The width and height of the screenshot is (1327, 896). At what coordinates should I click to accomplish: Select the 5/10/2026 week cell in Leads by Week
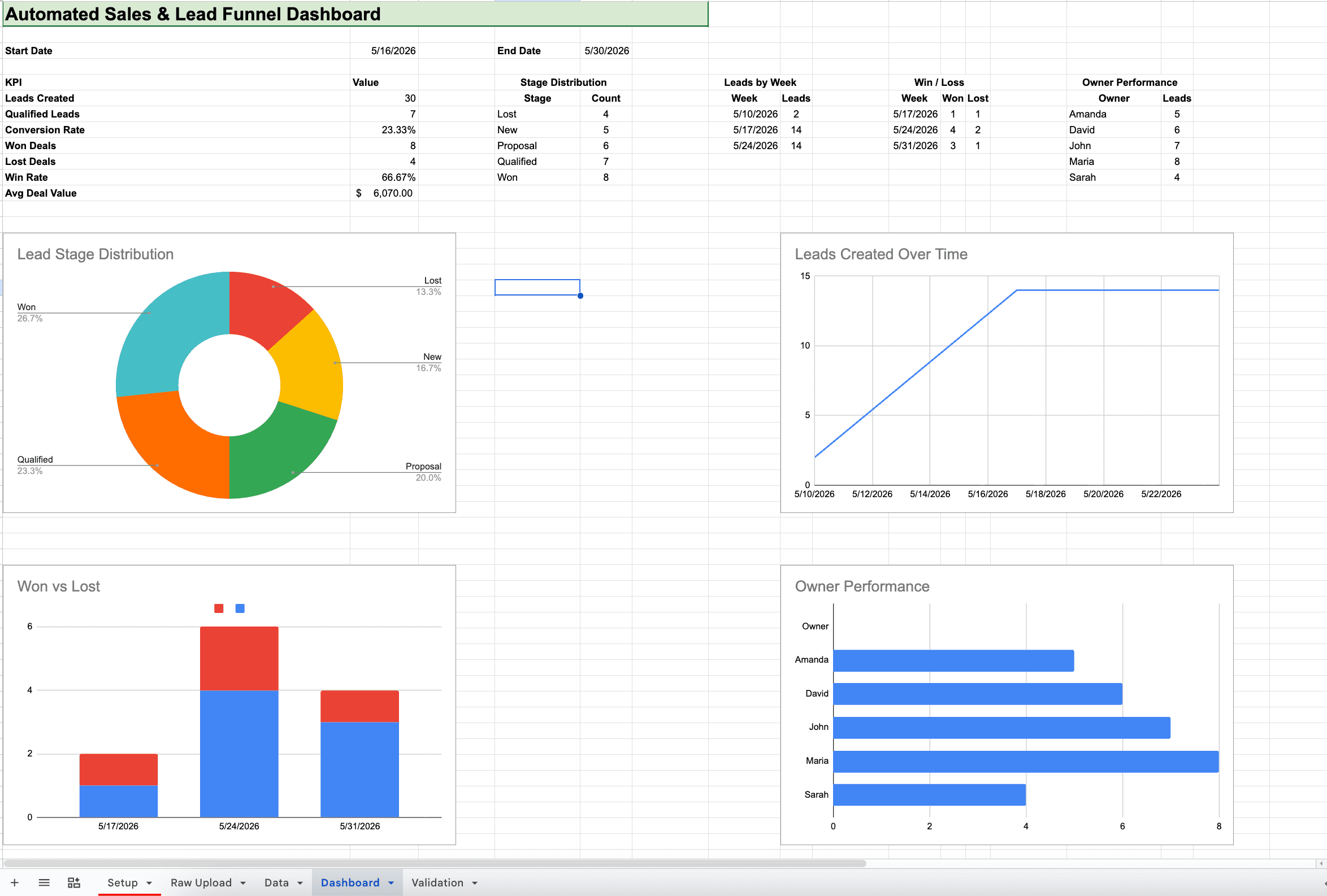[744, 114]
